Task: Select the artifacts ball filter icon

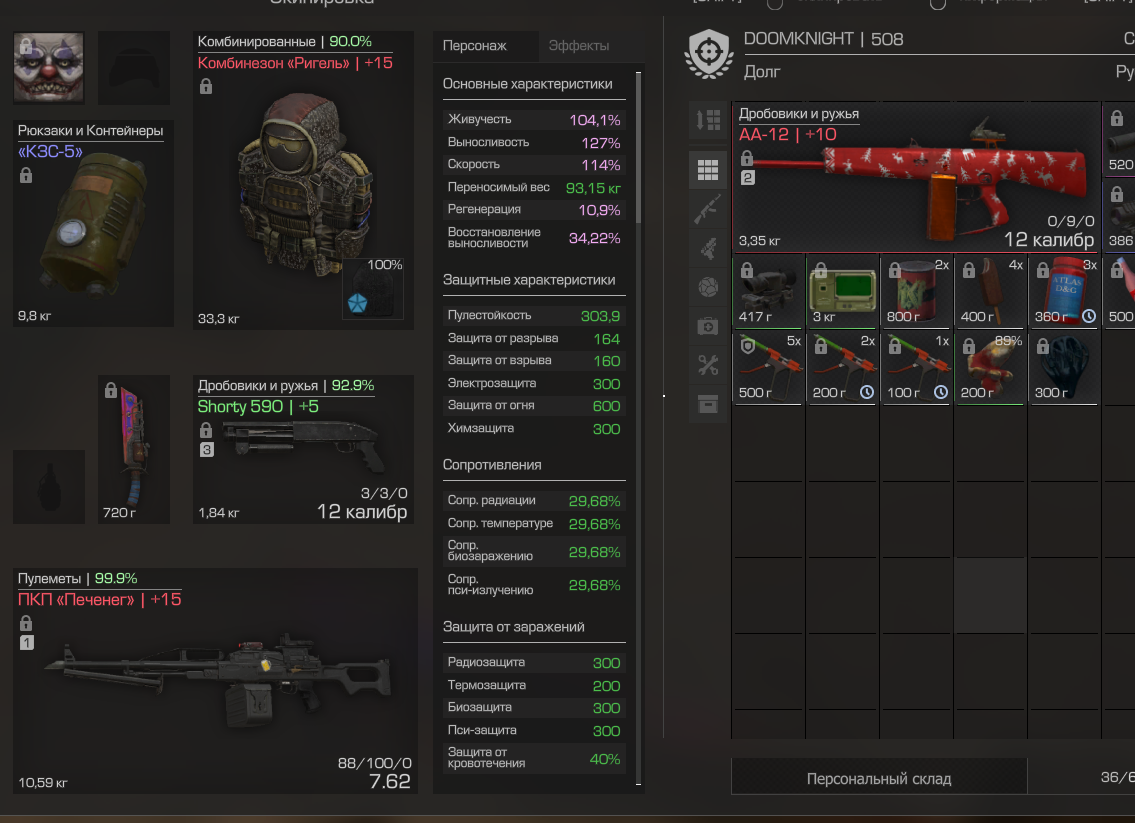Action: (x=708, y=287)
